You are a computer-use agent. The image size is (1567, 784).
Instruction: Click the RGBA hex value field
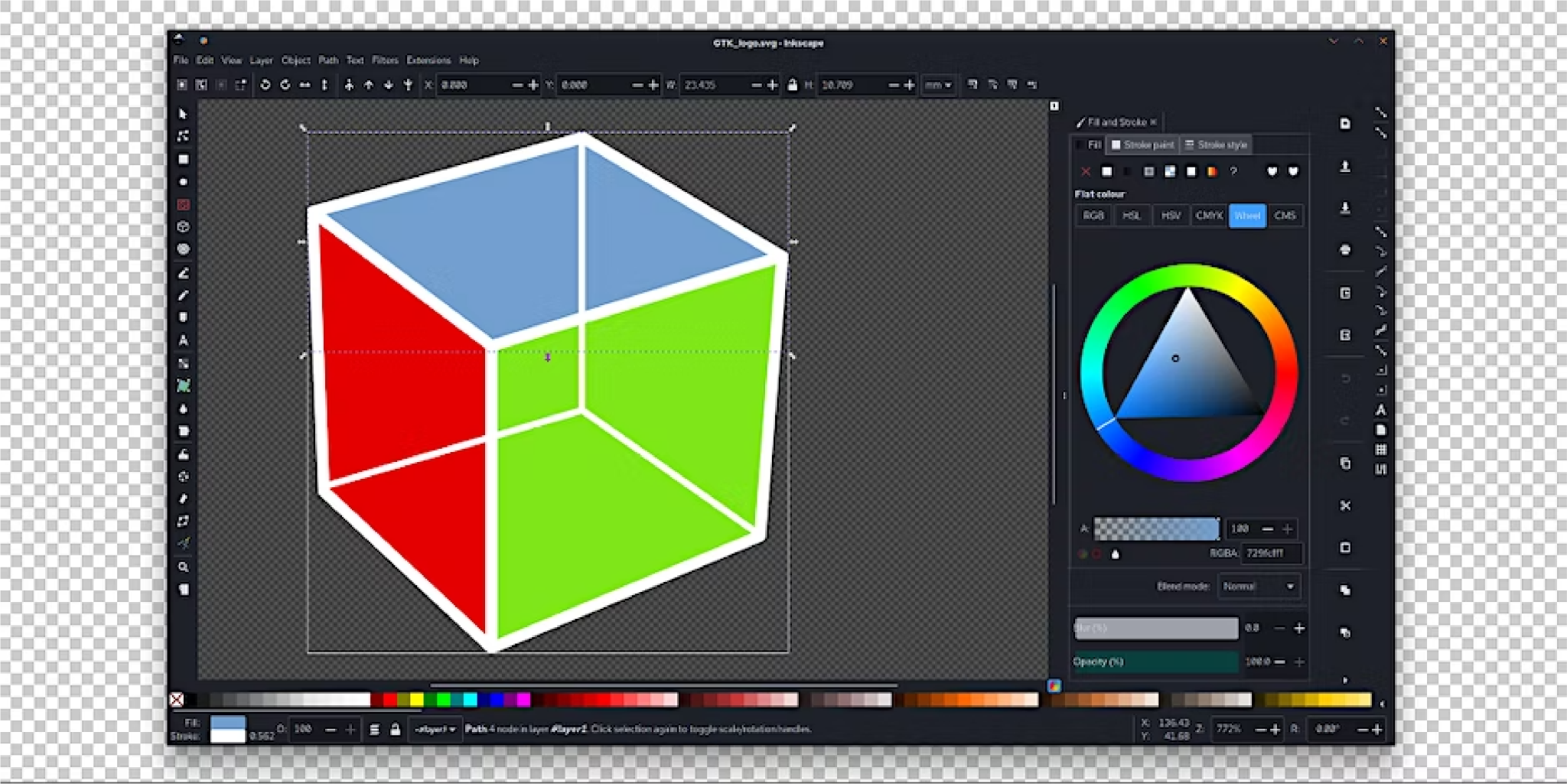point(1272,553)
